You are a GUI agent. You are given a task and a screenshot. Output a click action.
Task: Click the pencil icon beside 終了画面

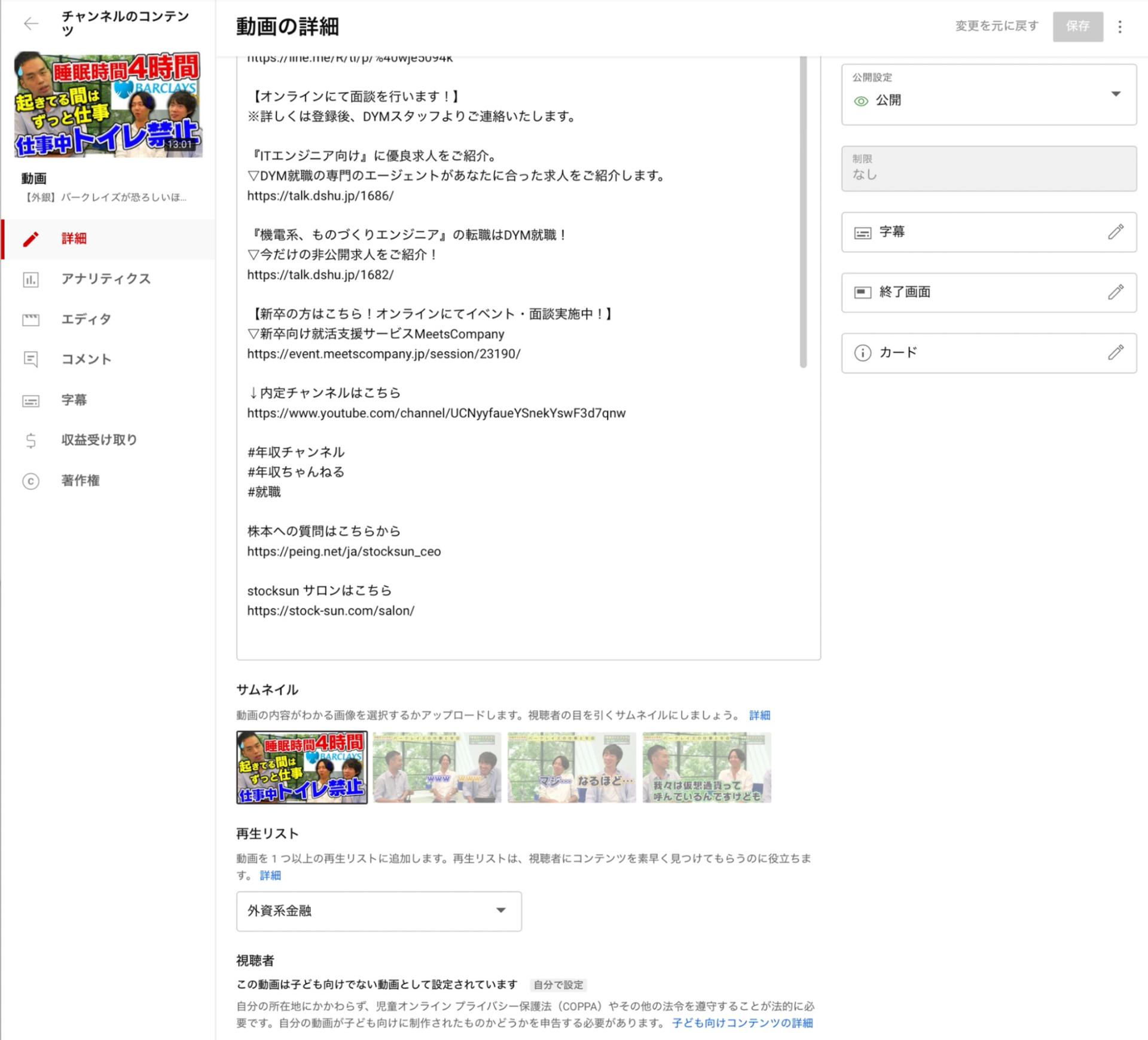point(1115,292)
